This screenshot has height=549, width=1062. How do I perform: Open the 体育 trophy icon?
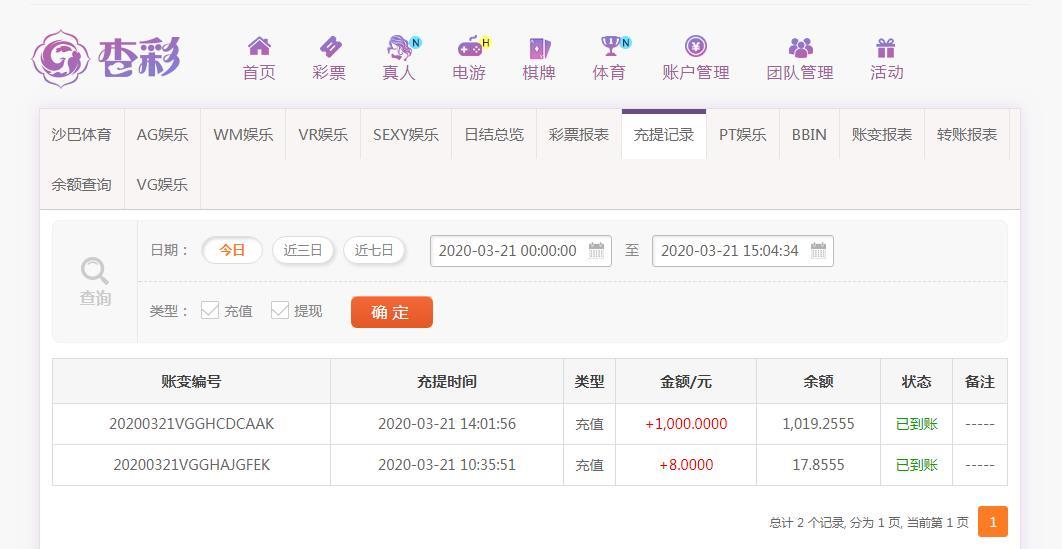click(611, 46)
